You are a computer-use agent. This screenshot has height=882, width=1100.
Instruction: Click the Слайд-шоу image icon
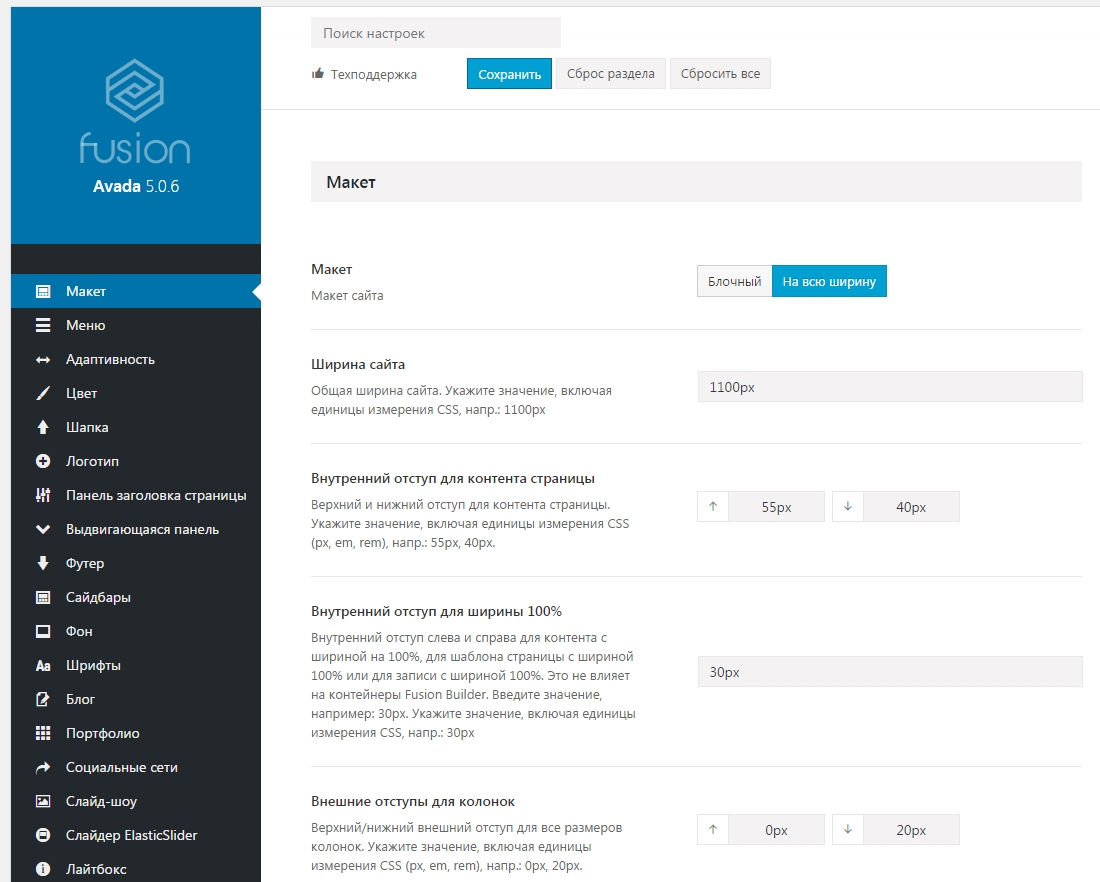pos(43,801)
